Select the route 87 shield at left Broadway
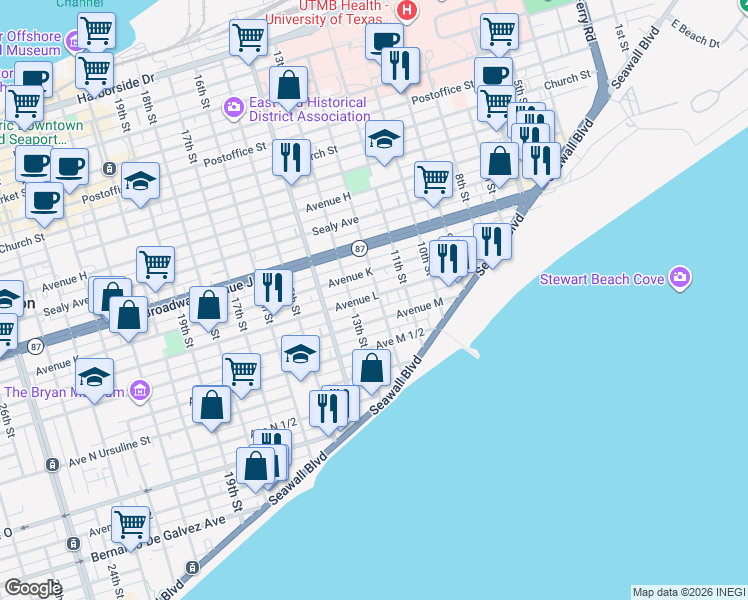 pyautogui.click(x=35, y=346)
